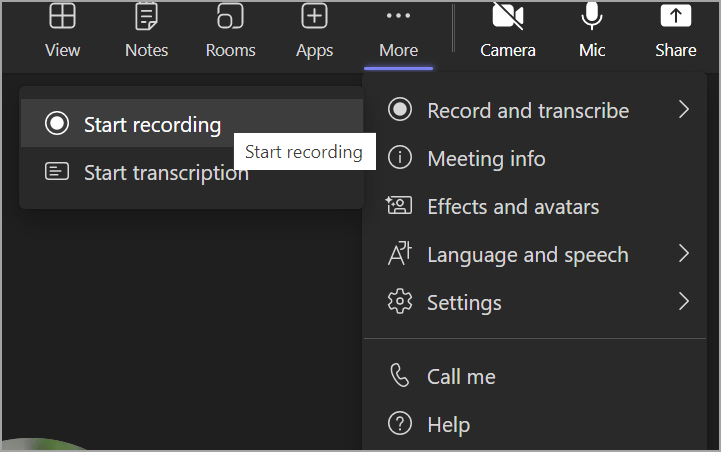Screen dimensions: 721x452
Task: Expand the Settings submenu chevron
Action: (684, 301)
